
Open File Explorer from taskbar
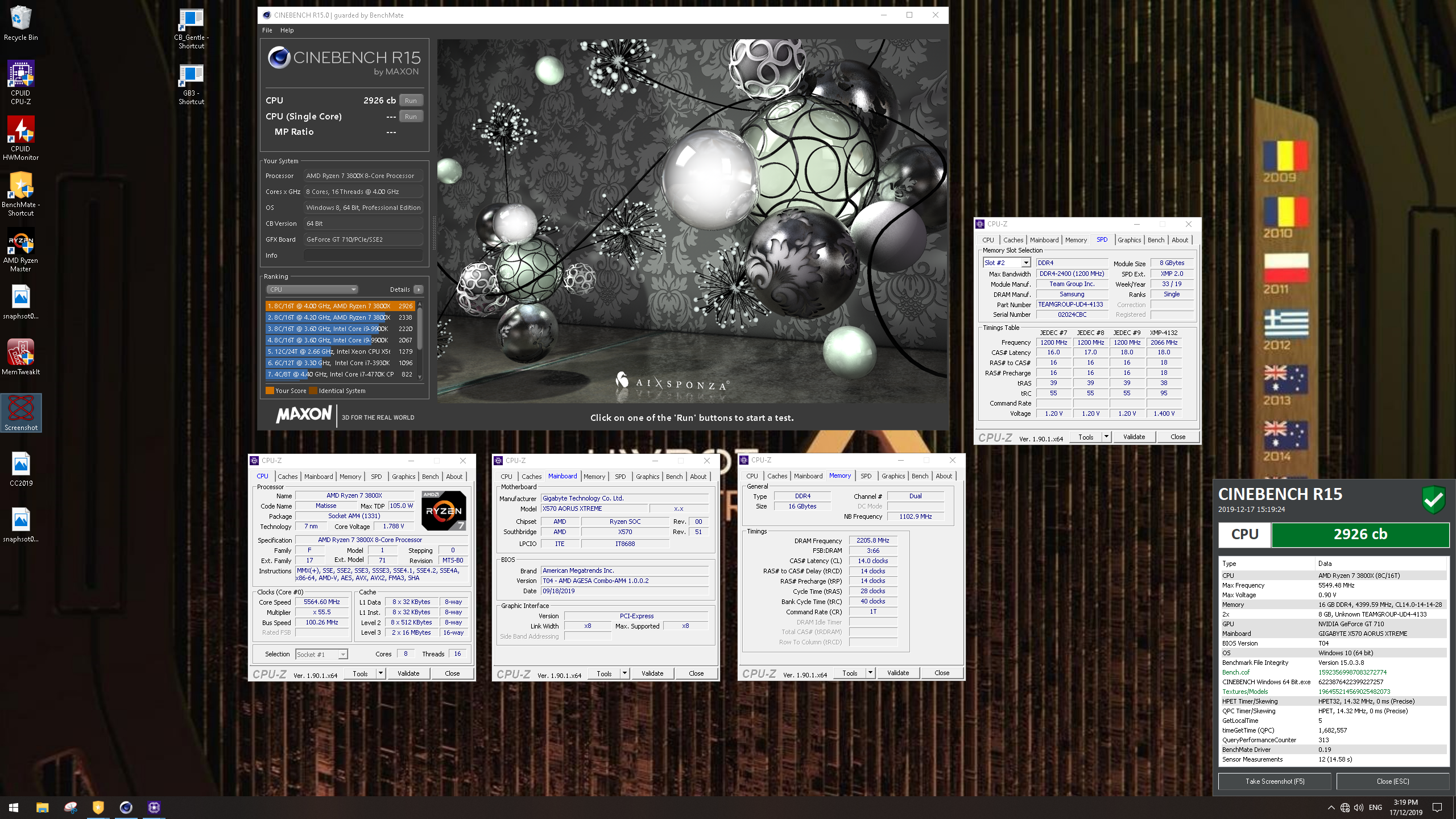tap(42, 807)
